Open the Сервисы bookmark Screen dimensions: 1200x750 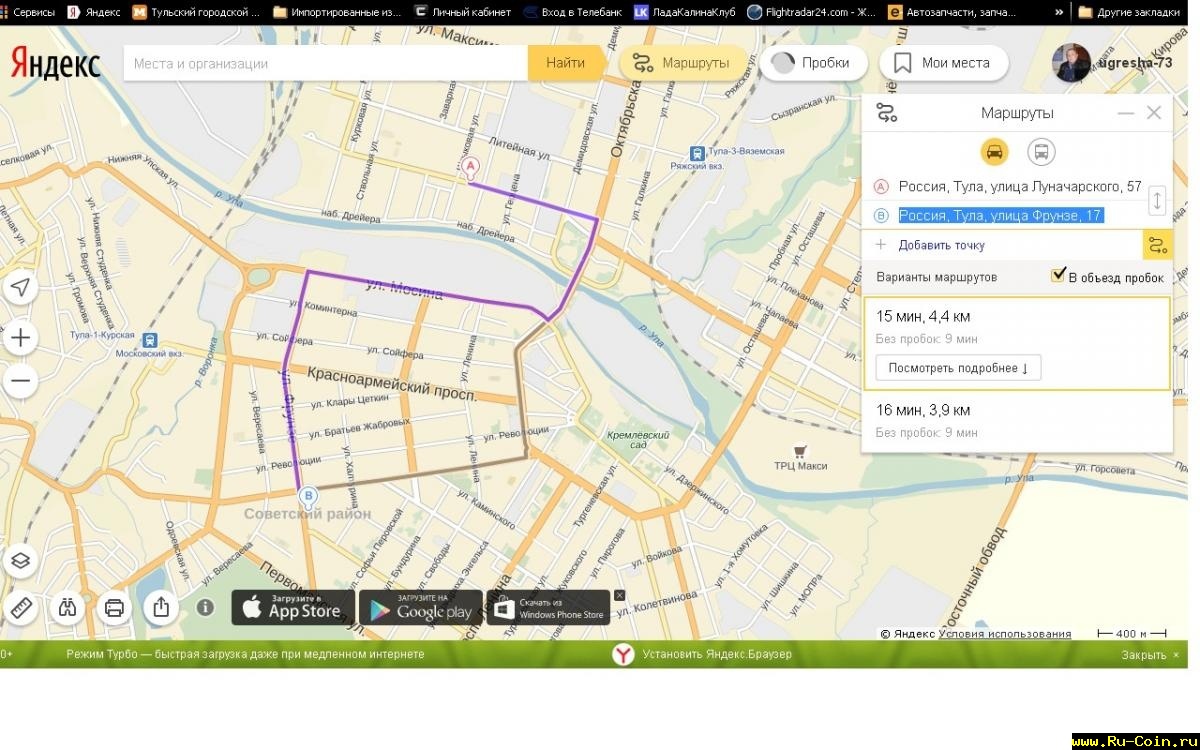point(28,12)
